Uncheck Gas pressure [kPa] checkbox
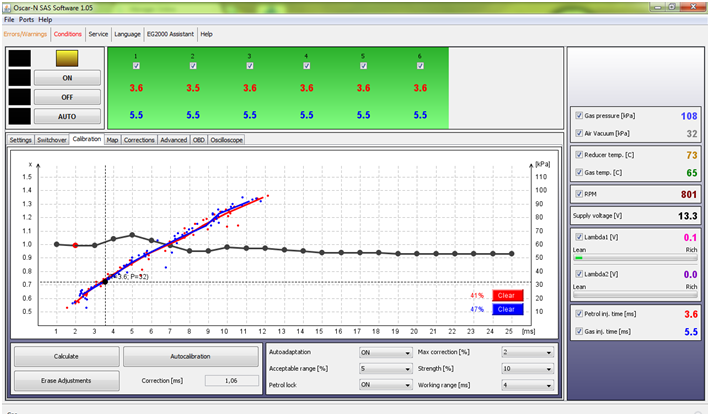 [579, 116]
